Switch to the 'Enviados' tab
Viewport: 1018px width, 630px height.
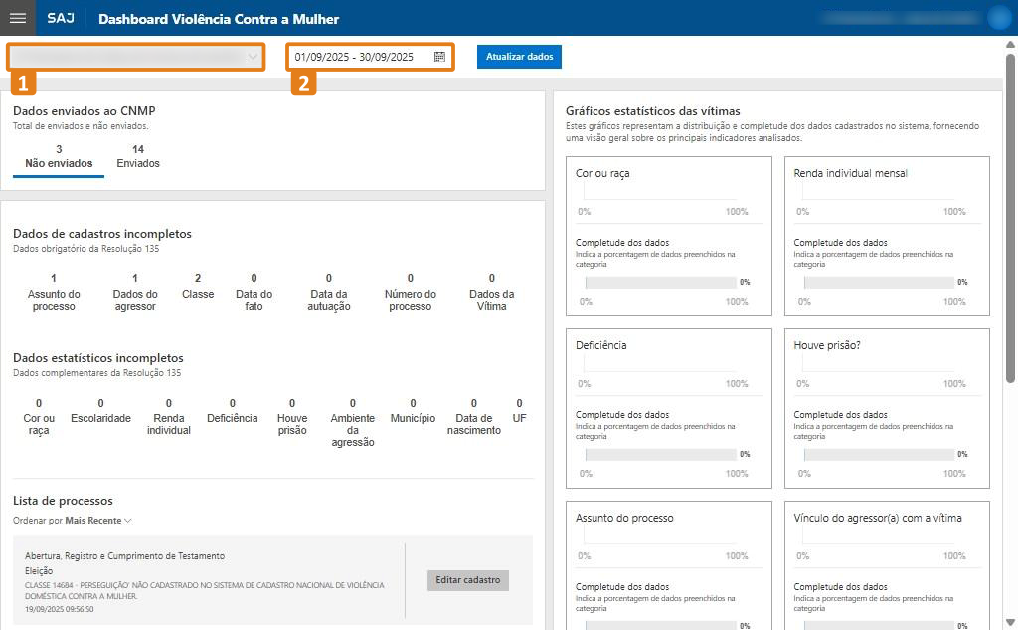coord(138,157)
